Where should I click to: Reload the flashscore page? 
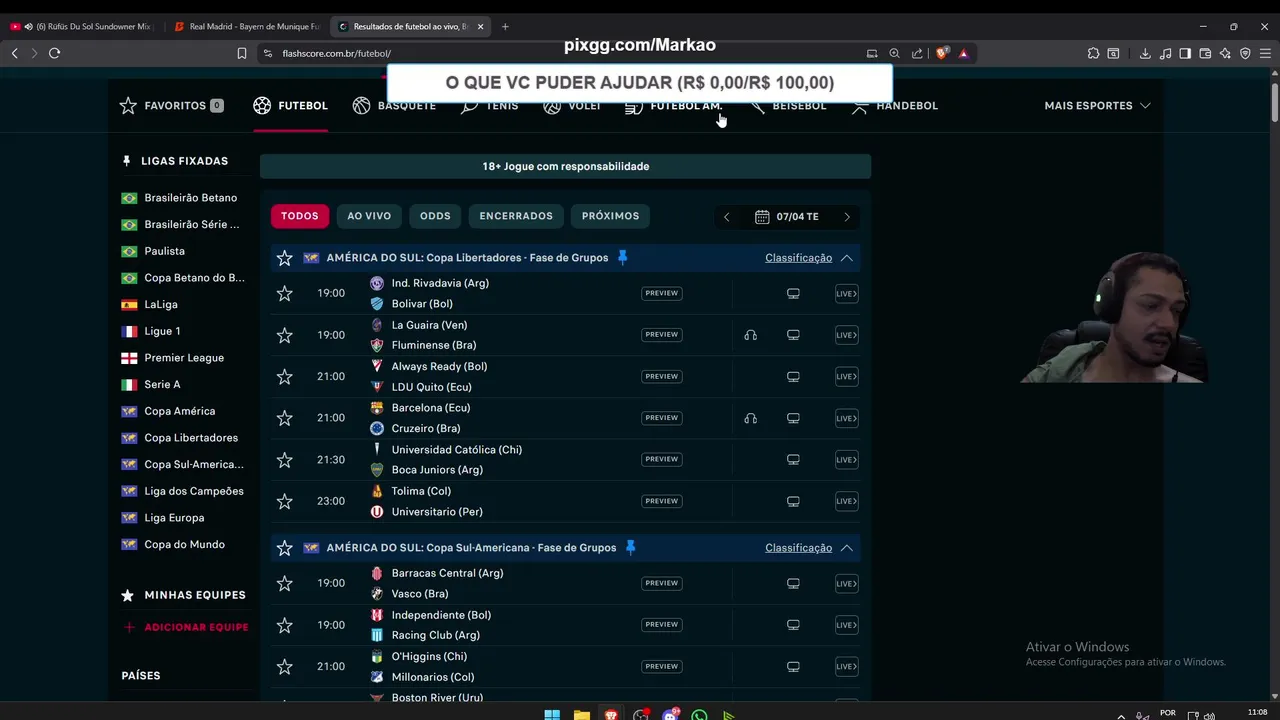[x=55, y=53]
